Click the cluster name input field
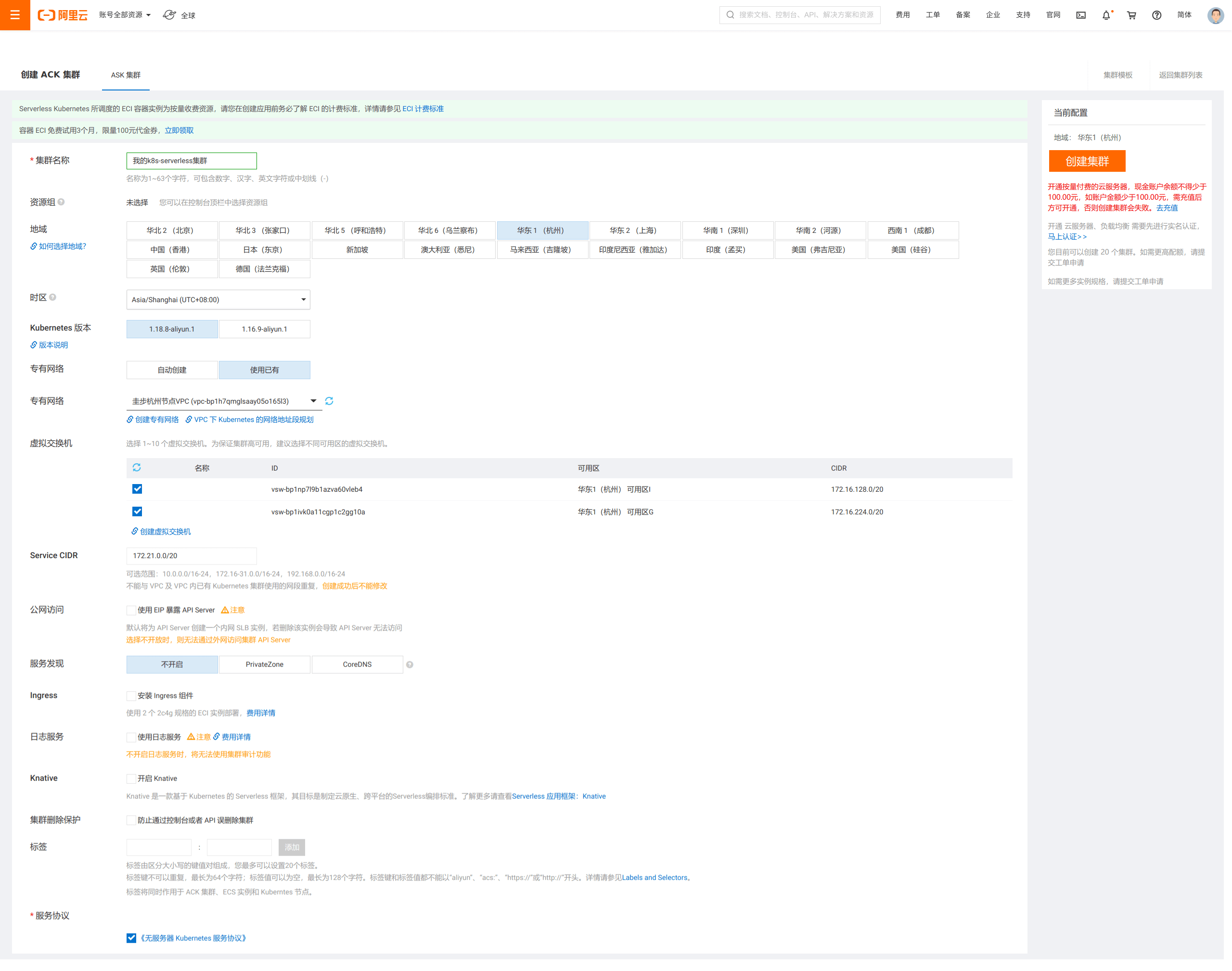 [x=192, y=161]
